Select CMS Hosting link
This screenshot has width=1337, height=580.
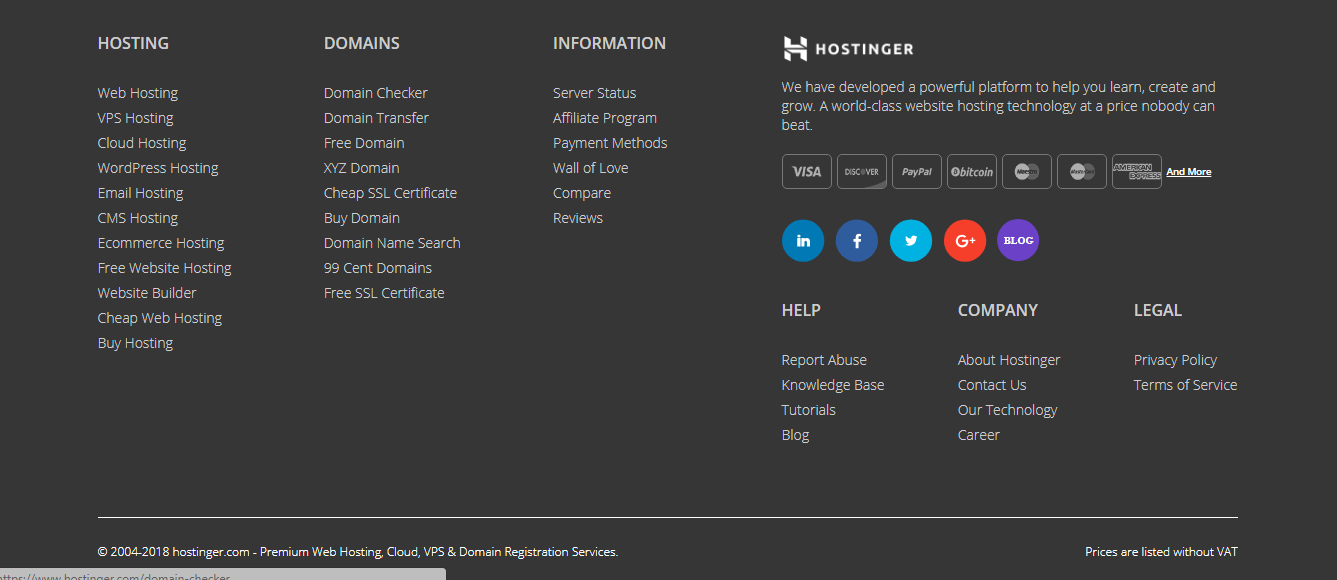pyautogui.click(x=138, y=218)
